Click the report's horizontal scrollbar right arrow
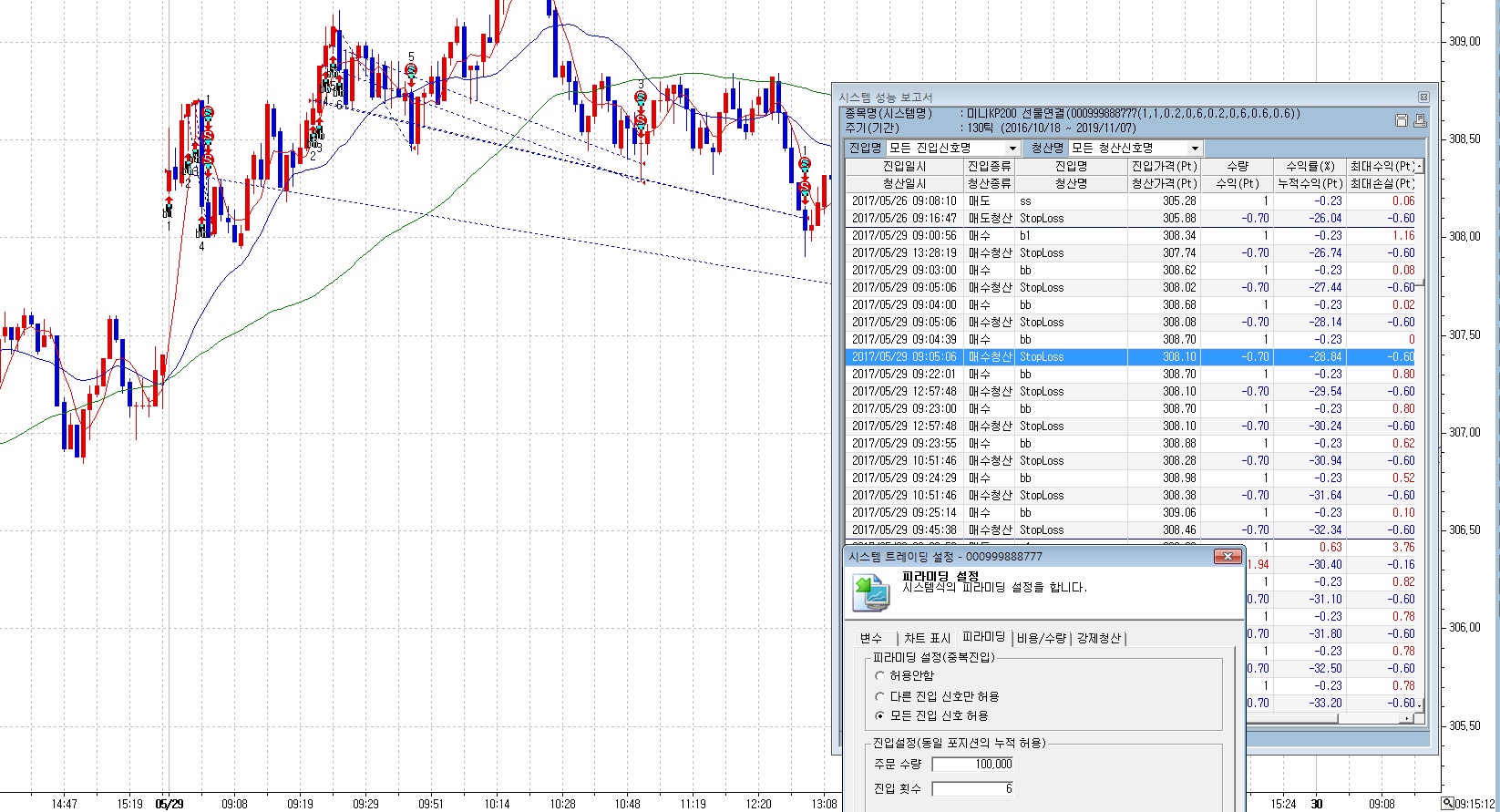 pos(1407,718)
